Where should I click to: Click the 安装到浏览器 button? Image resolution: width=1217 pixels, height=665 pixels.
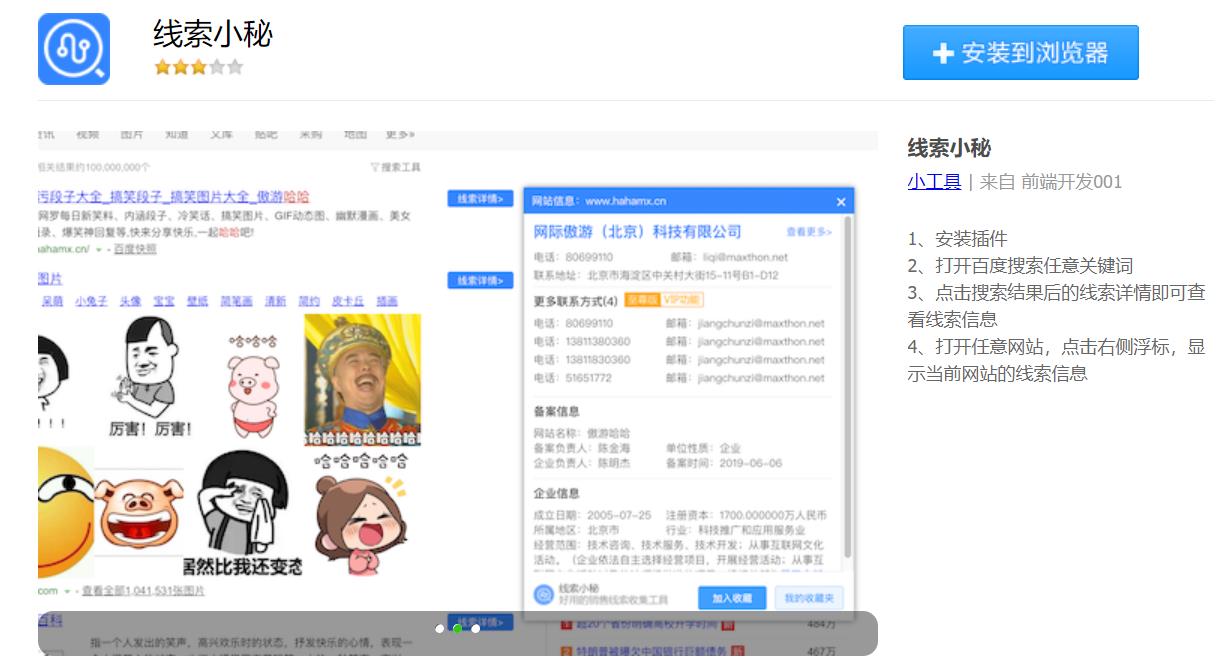pos(1019,53)
